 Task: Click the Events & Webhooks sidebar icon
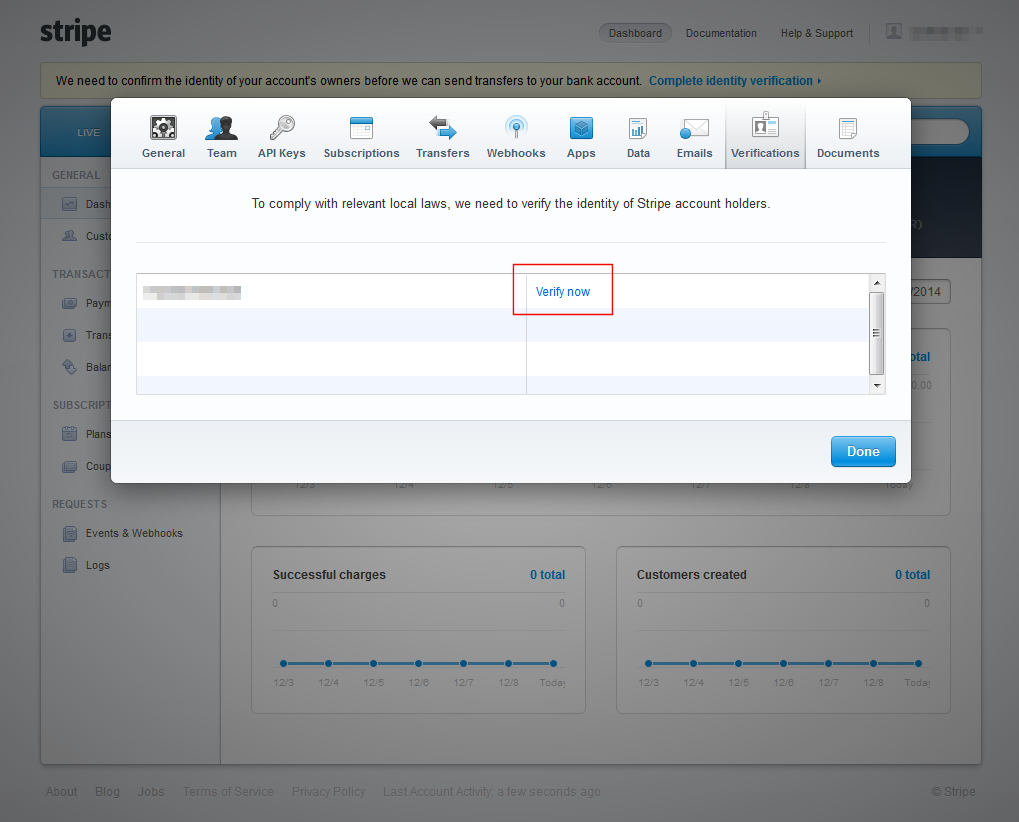pos(70,533)
